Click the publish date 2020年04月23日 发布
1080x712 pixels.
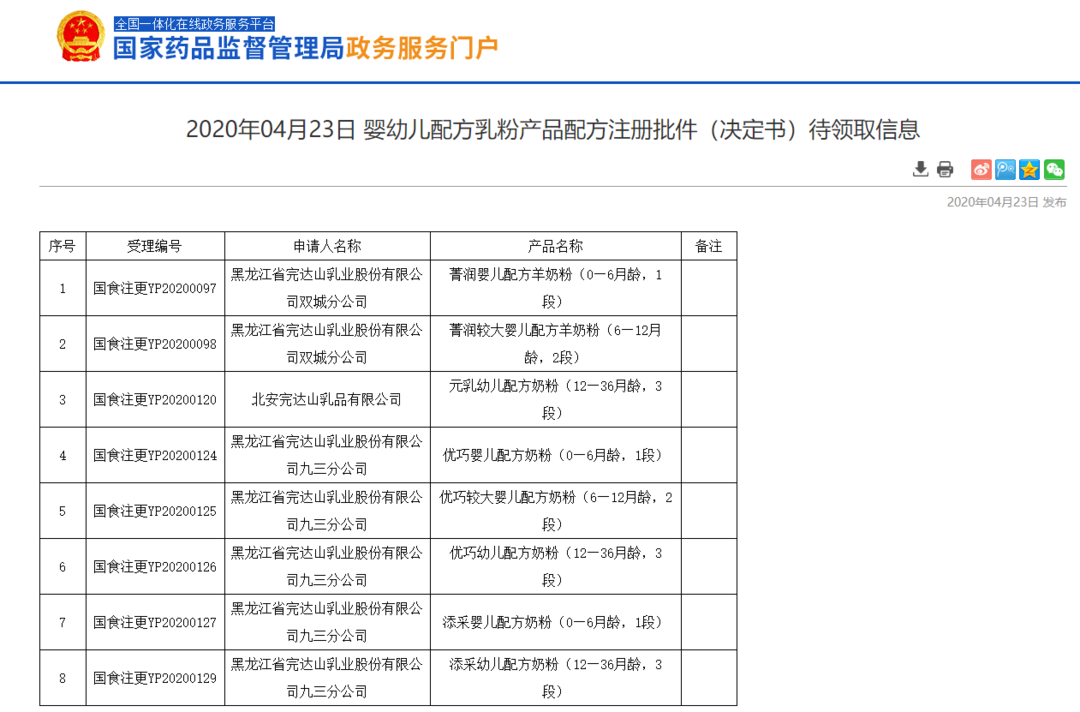[x=1006, y=202]
